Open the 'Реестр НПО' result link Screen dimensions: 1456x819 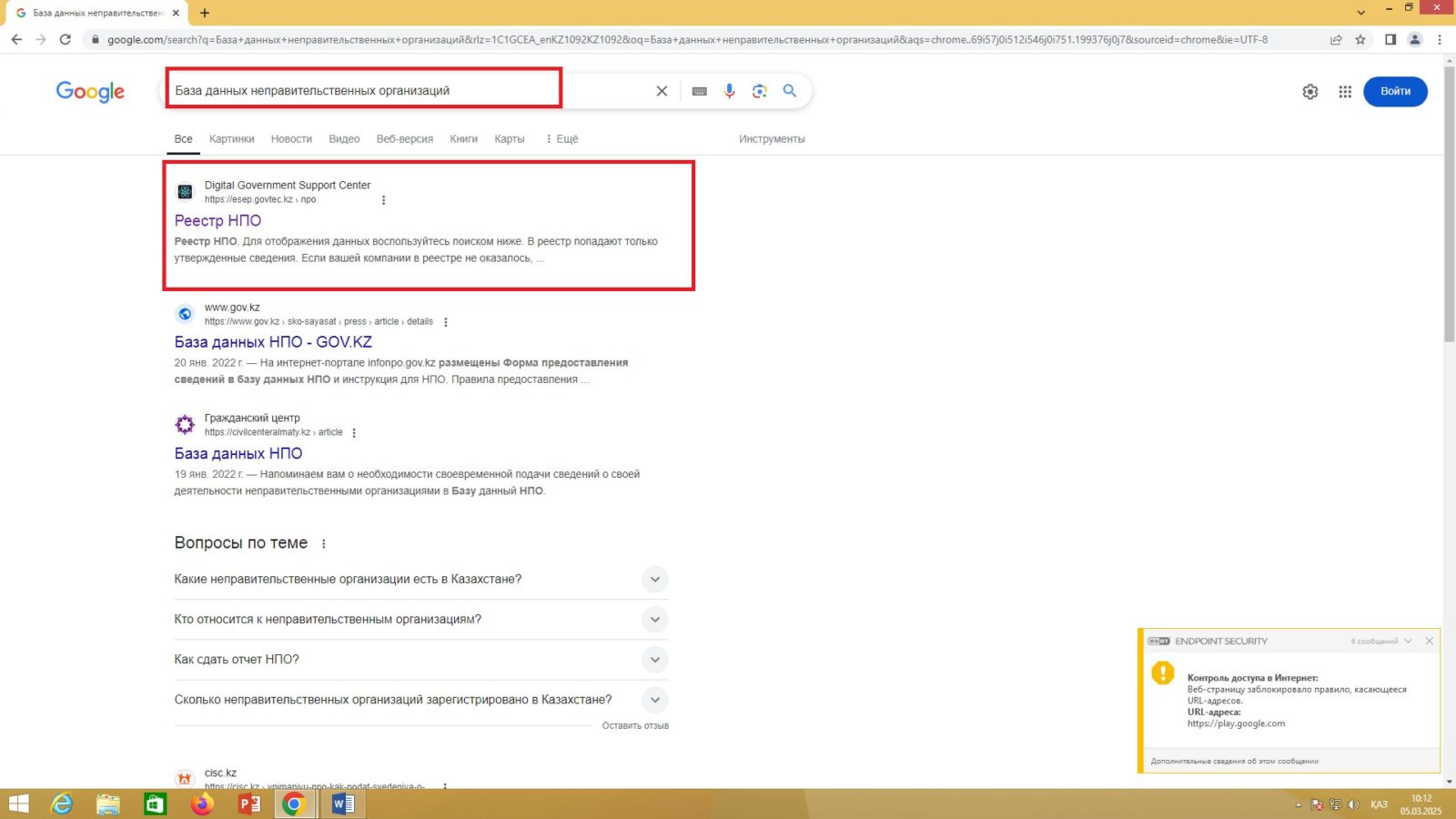[217, 220]
